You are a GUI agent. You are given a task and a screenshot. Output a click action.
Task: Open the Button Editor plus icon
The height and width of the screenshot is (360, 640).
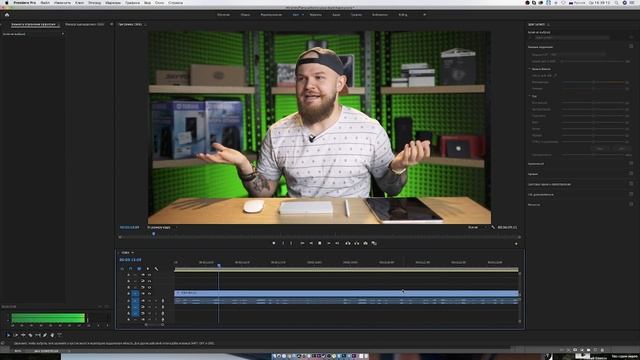tap(516, 244)
